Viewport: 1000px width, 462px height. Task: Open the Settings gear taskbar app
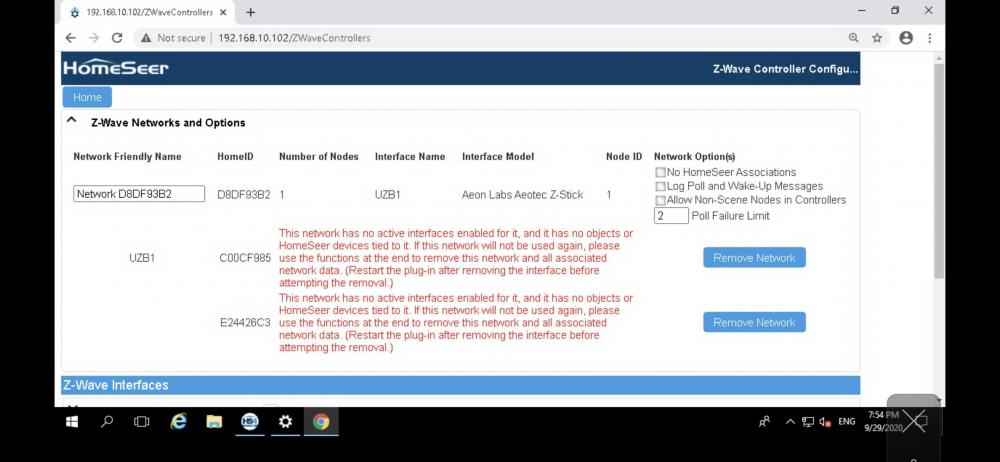click(285, 422)
